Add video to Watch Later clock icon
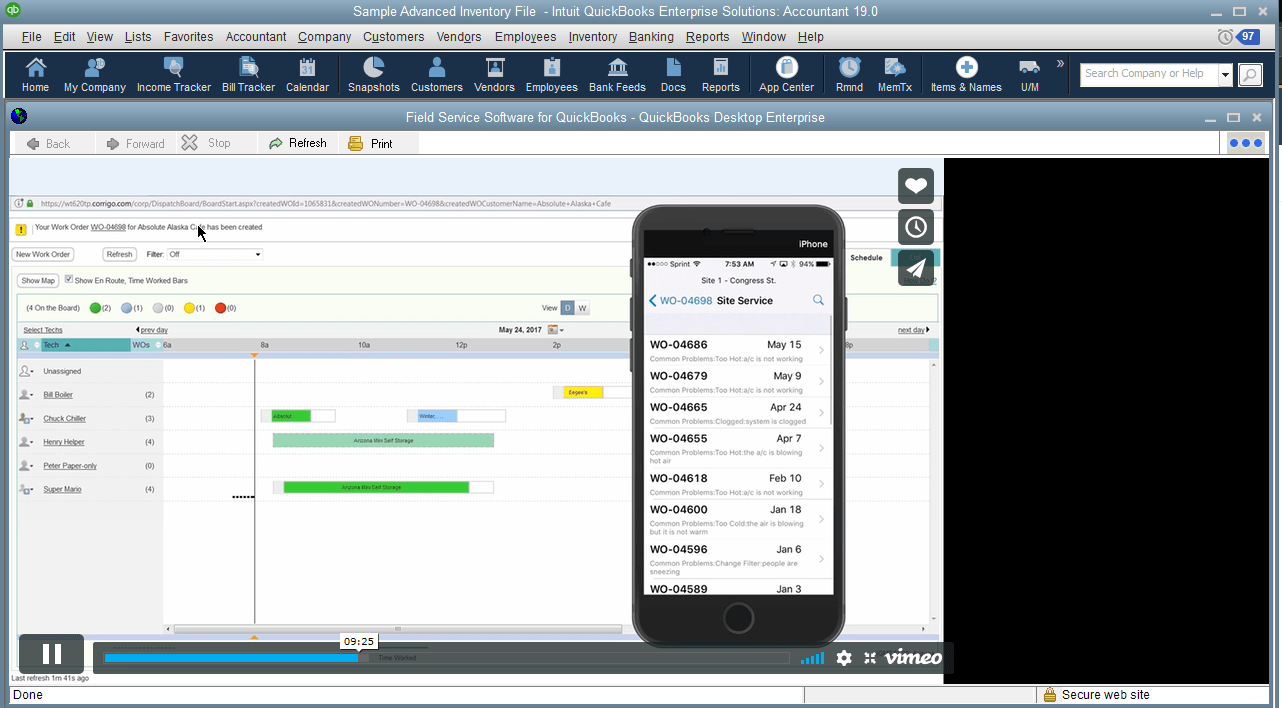 (x=916, y=227)
